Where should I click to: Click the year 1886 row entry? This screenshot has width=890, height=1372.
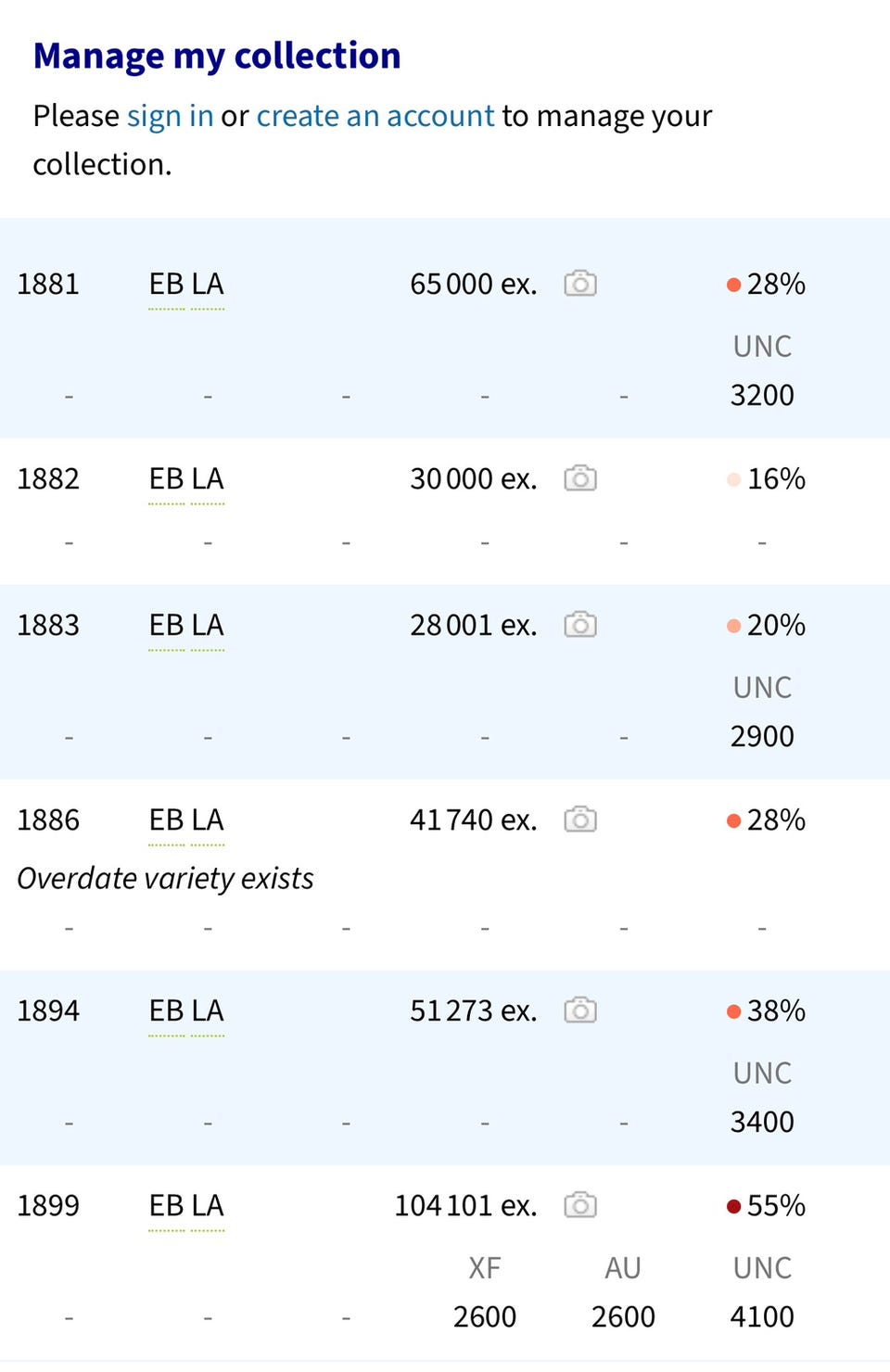48,819
